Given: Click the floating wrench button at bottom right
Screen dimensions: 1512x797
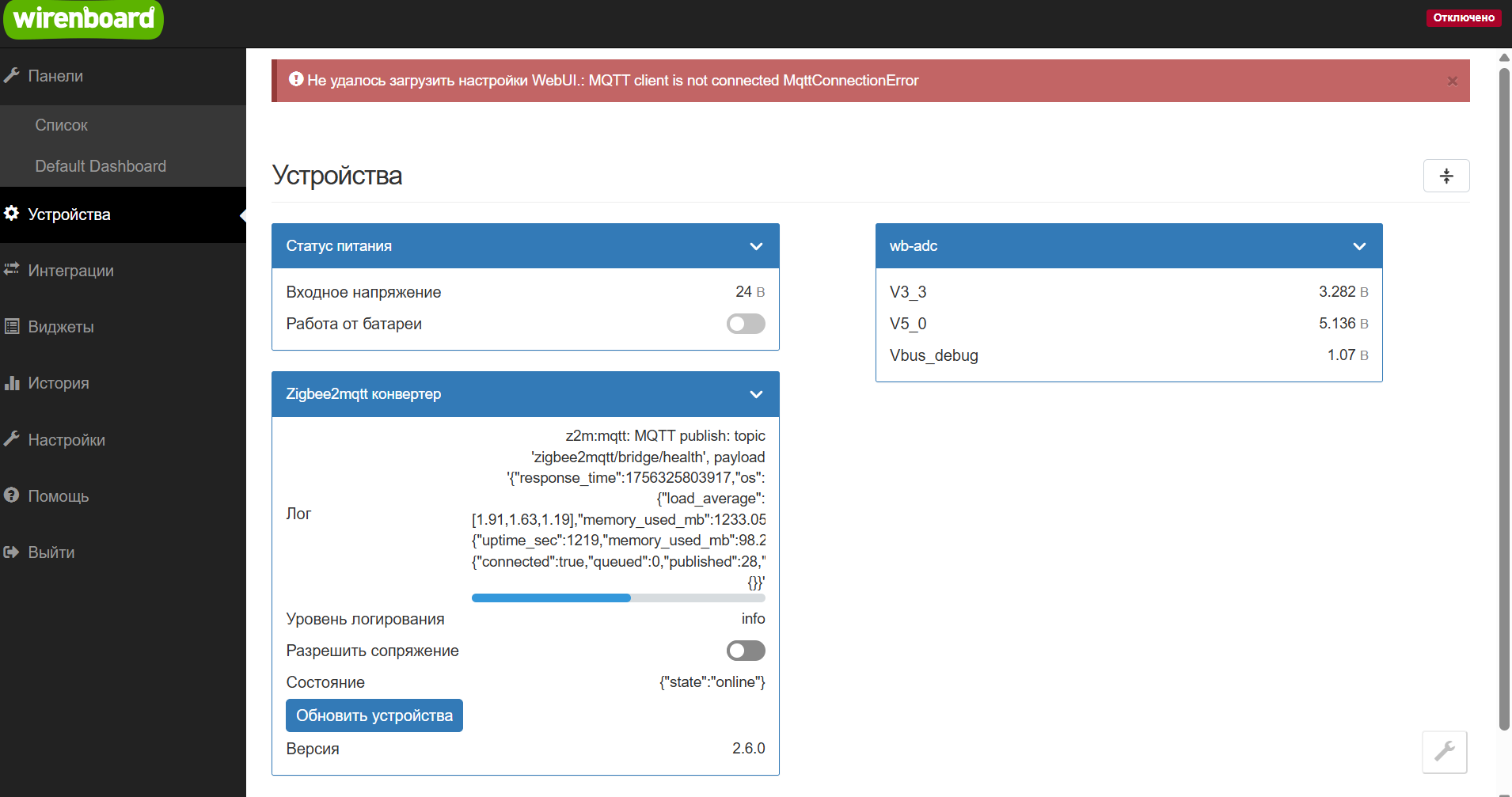Looking at the screenshot, I should (1444, 751).
